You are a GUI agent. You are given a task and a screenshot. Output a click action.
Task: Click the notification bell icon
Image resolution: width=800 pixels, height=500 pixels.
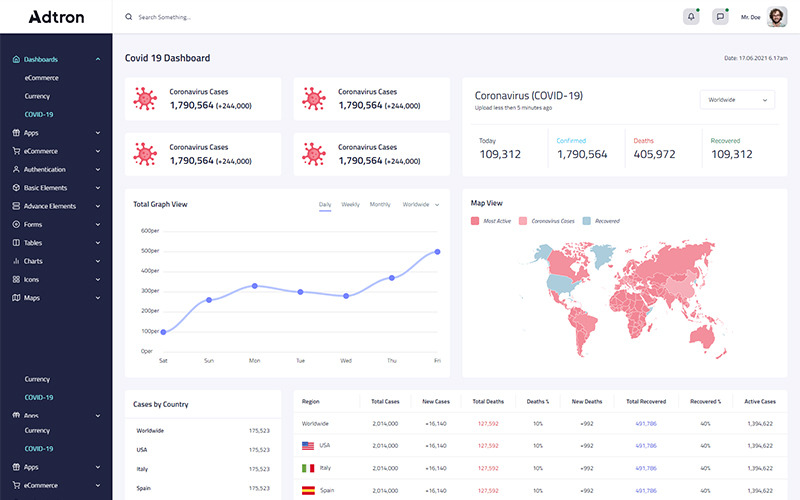point(691,17)
